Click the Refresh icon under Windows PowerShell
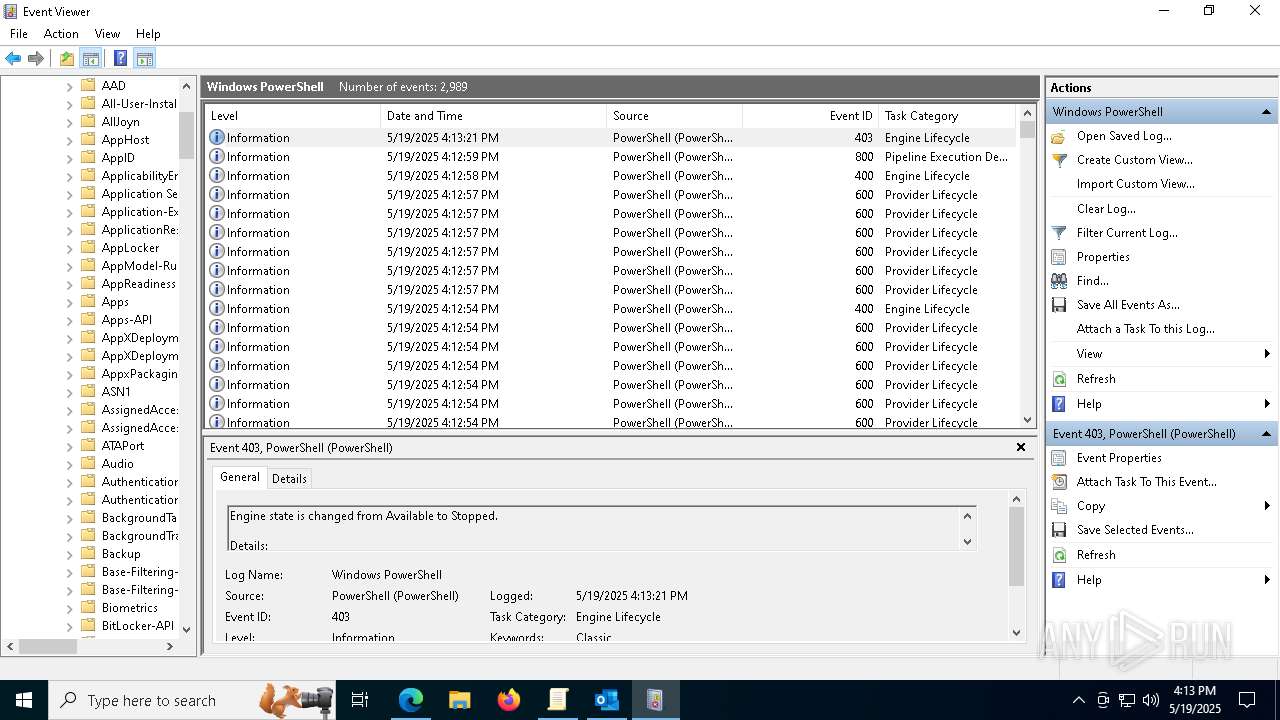This screenshot has width=1280, height=720. click(x=1059, y=379)
